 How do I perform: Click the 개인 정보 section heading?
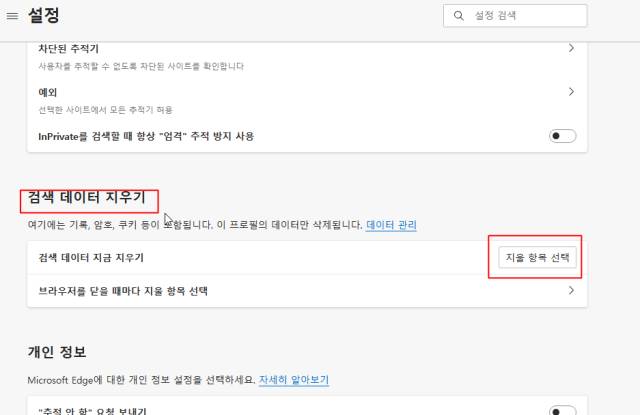(58, 352)
